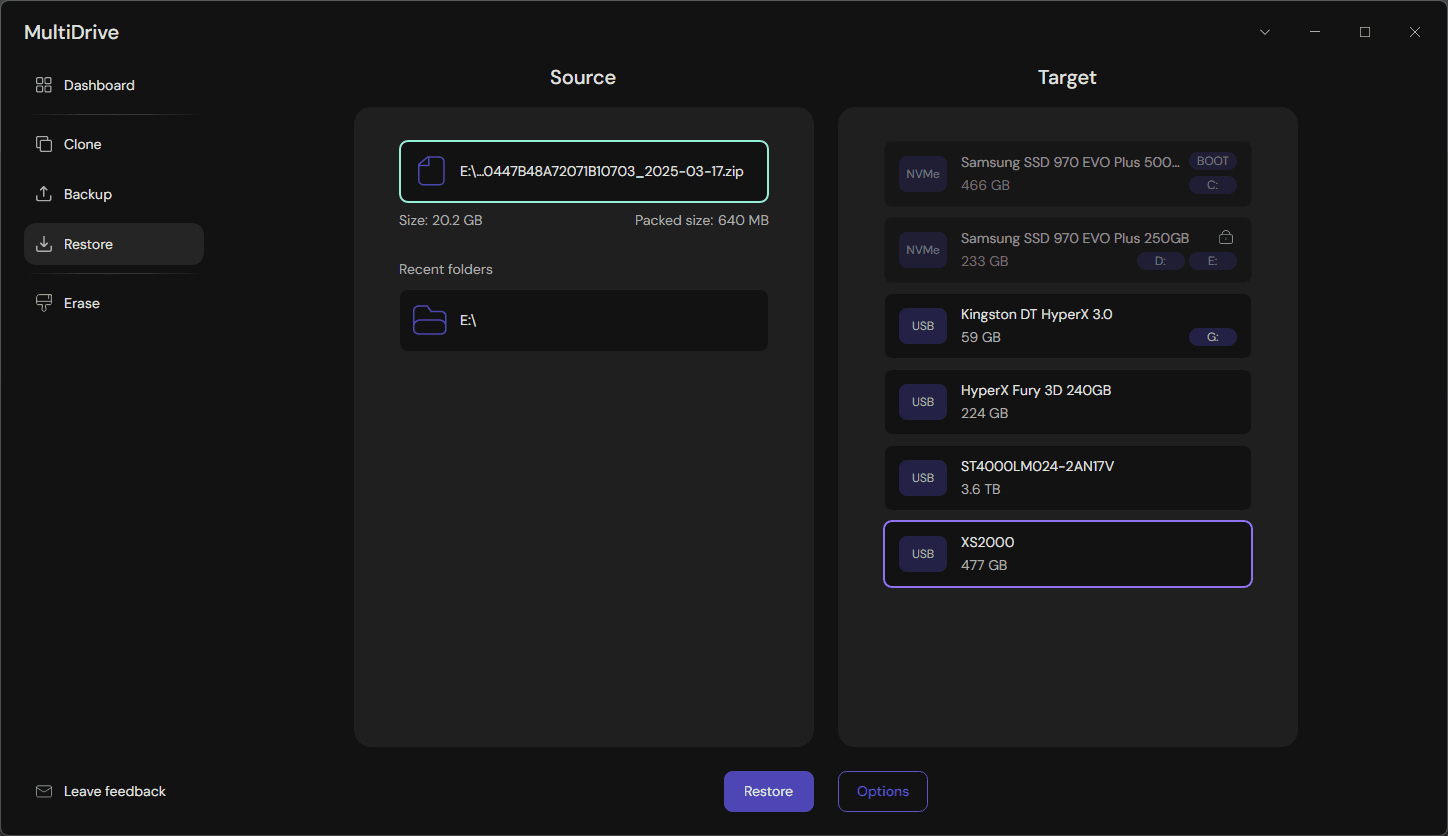Click the E:\ recent folder icon
Screen dimensions: 1448x836
click(430, 320)
